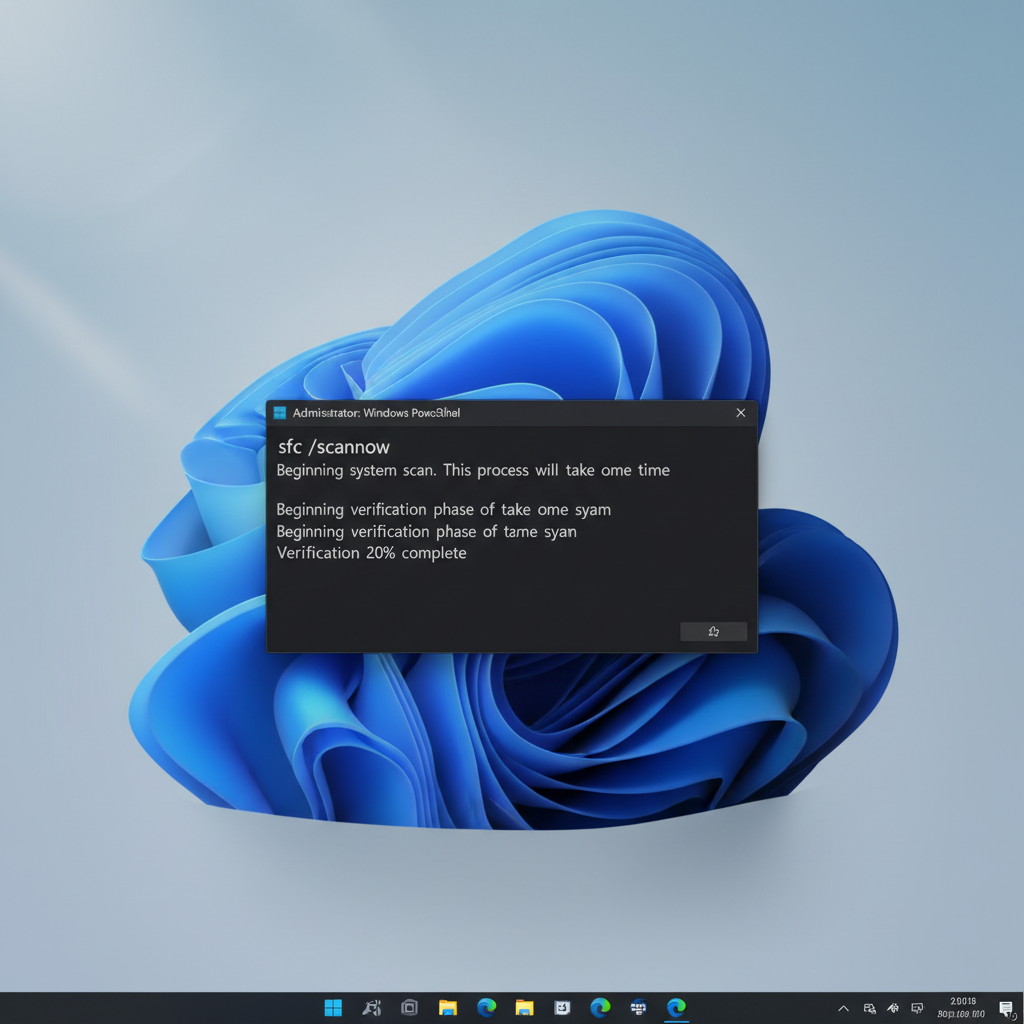
Task: Click the line ending 'tame syan'
Action: (426, 532)
